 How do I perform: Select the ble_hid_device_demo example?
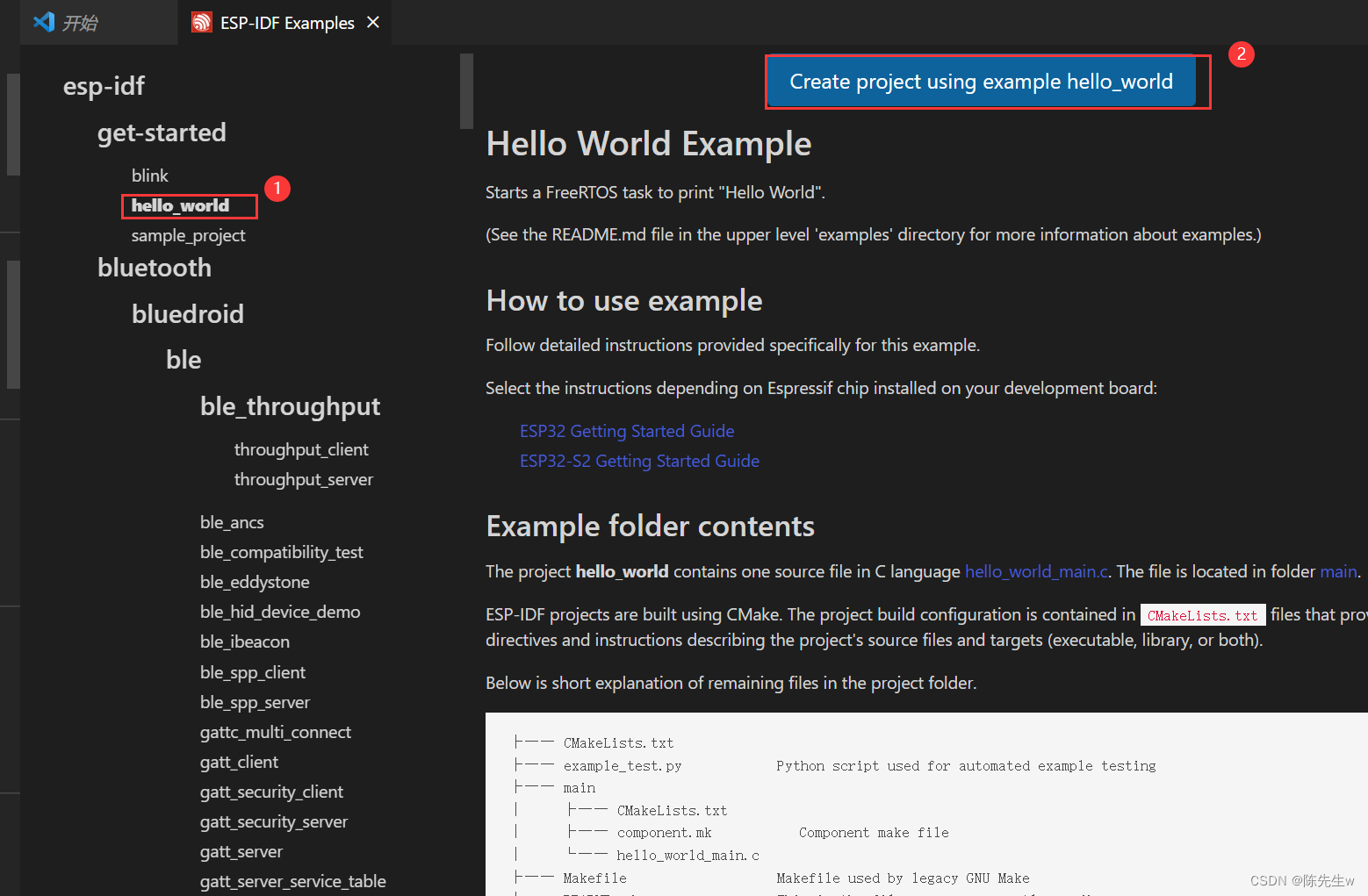(280, 612)
